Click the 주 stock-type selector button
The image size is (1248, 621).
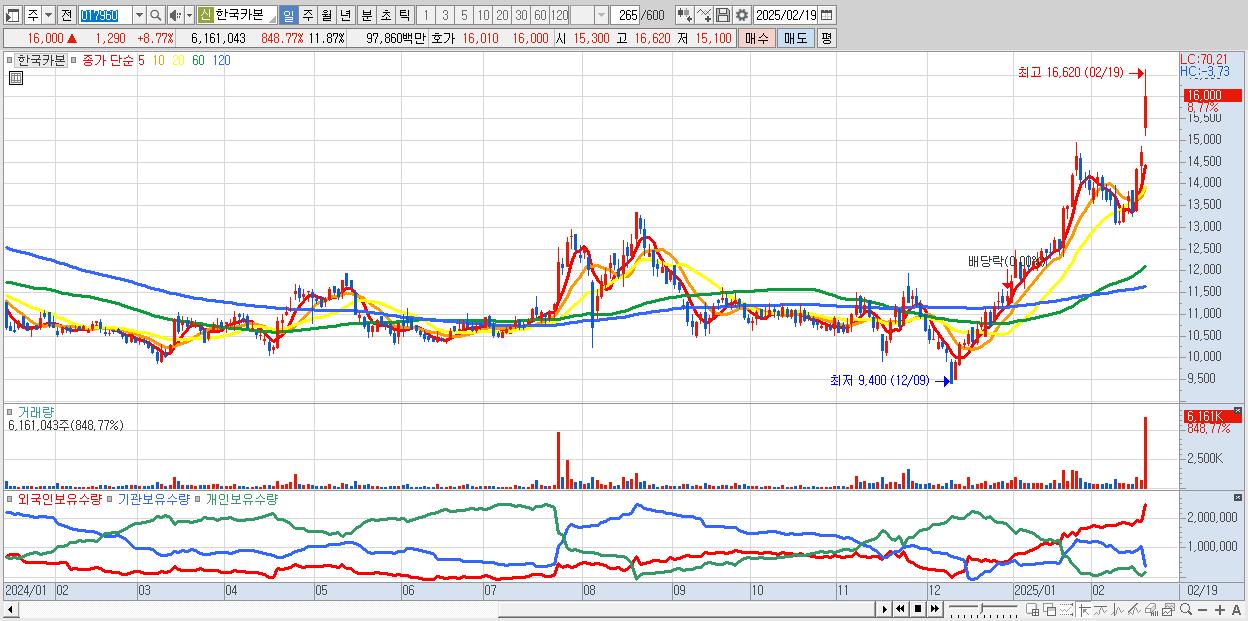[x=32, y=15]
